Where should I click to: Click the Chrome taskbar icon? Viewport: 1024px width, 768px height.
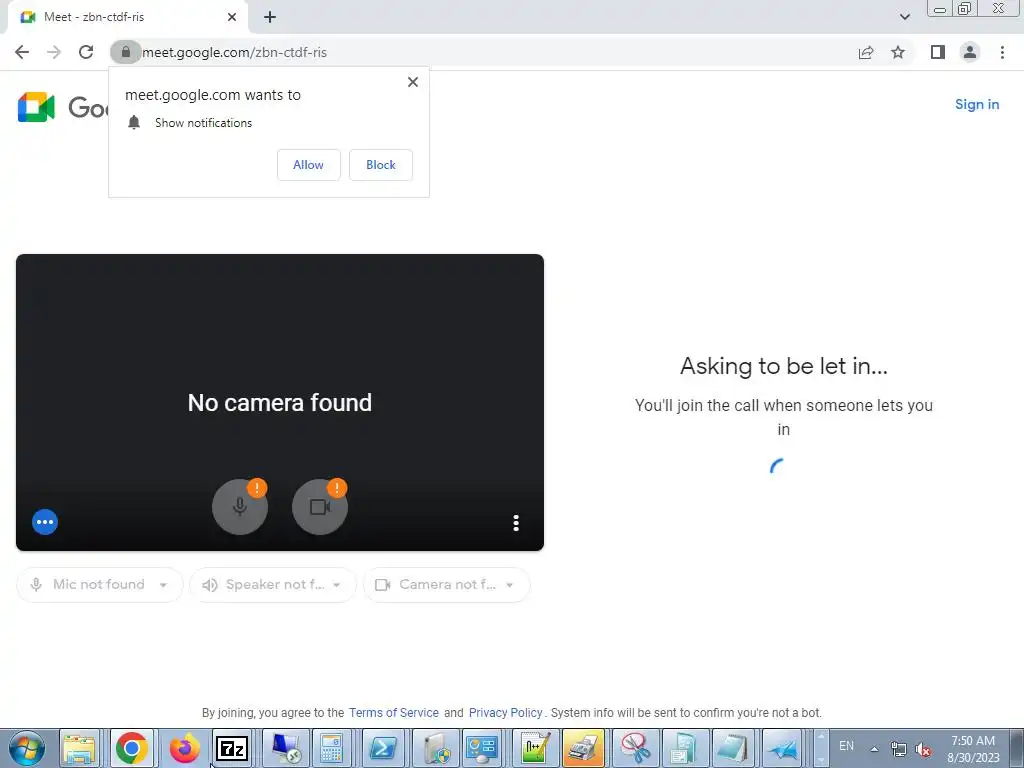tap(132, 748)
